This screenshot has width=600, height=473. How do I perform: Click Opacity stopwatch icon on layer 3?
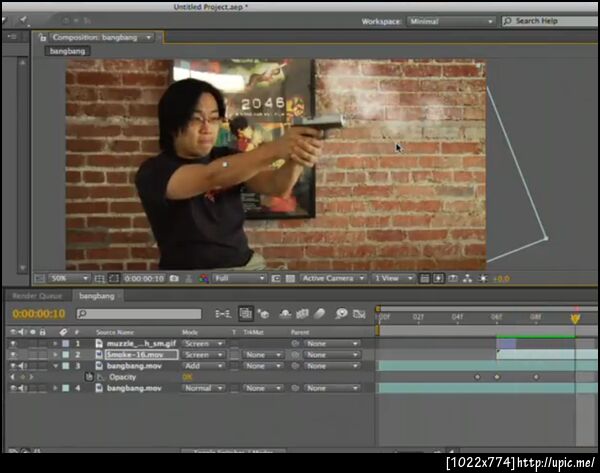click(x=89, y=377)
